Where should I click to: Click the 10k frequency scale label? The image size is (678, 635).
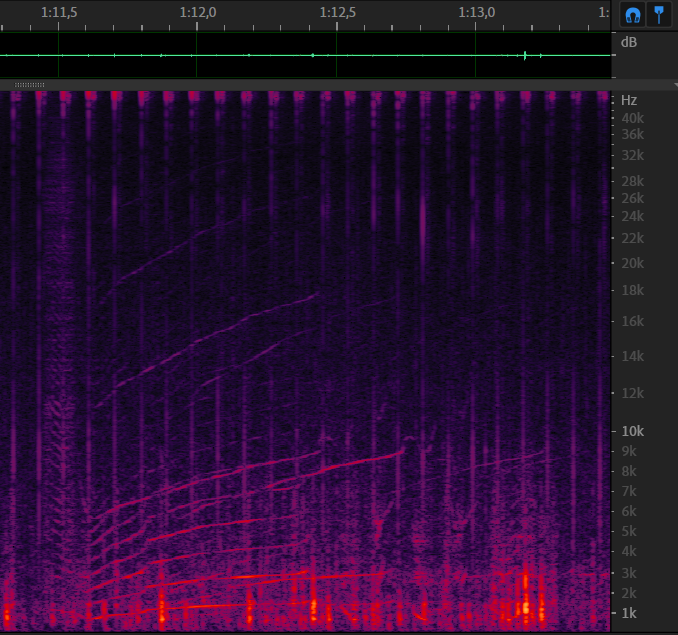tap(633, 431)
